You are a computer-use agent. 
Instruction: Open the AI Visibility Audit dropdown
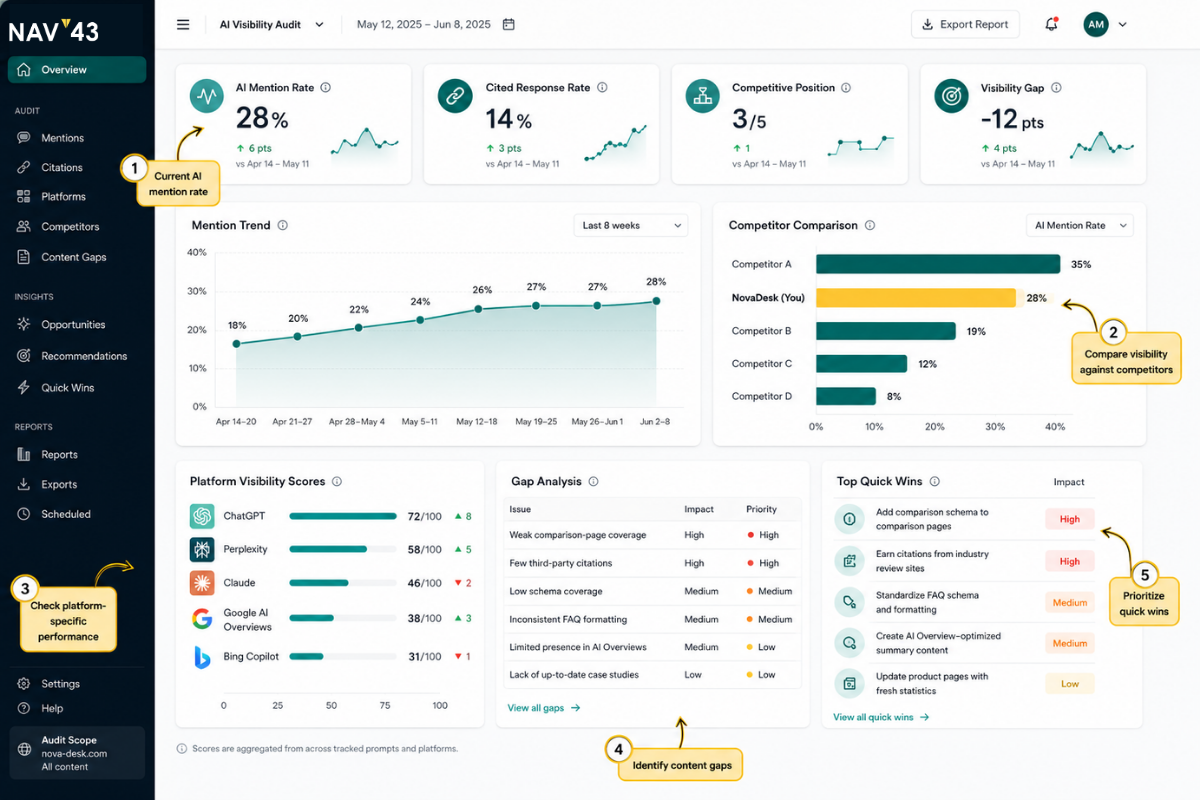coord(270,24)
